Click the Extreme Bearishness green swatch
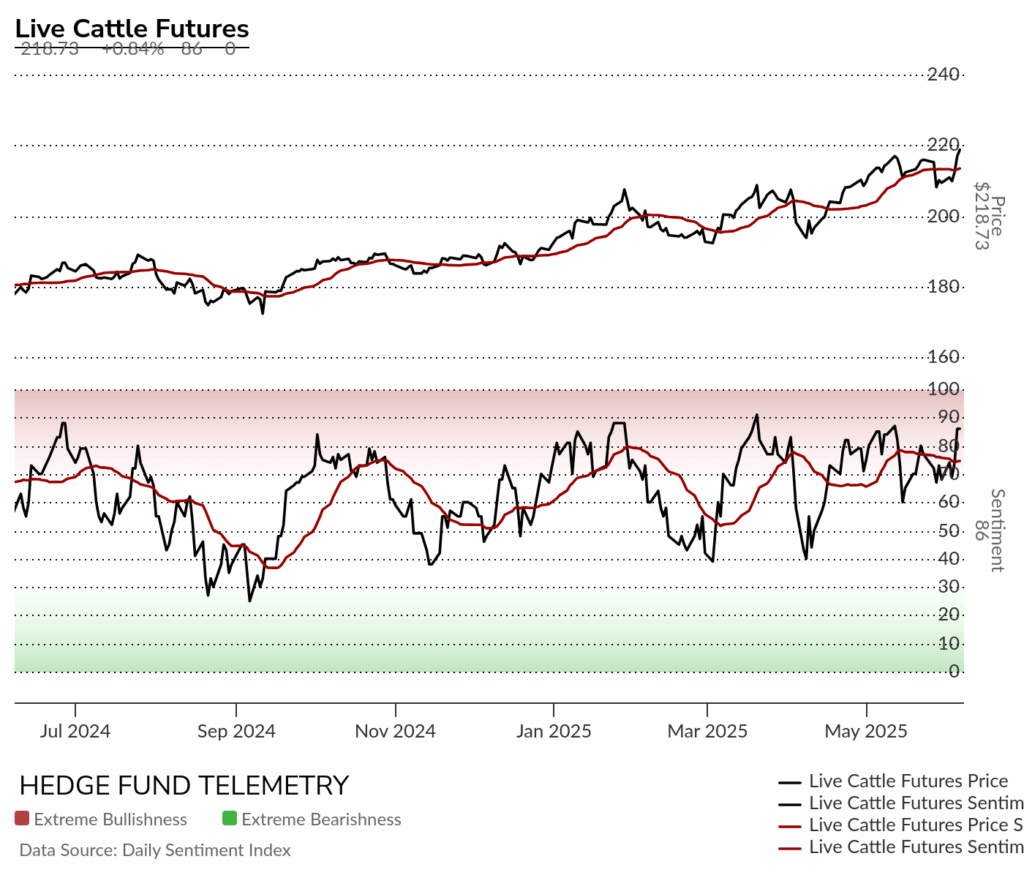This screenshot has width=1024, height=878. (x=229, y=818)
